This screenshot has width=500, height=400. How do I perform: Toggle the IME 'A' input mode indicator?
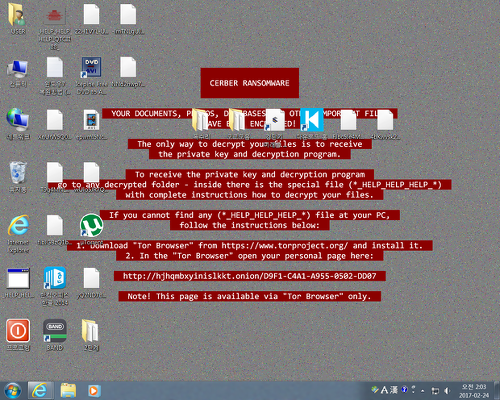pyautogui.click(x=384, y=390)
